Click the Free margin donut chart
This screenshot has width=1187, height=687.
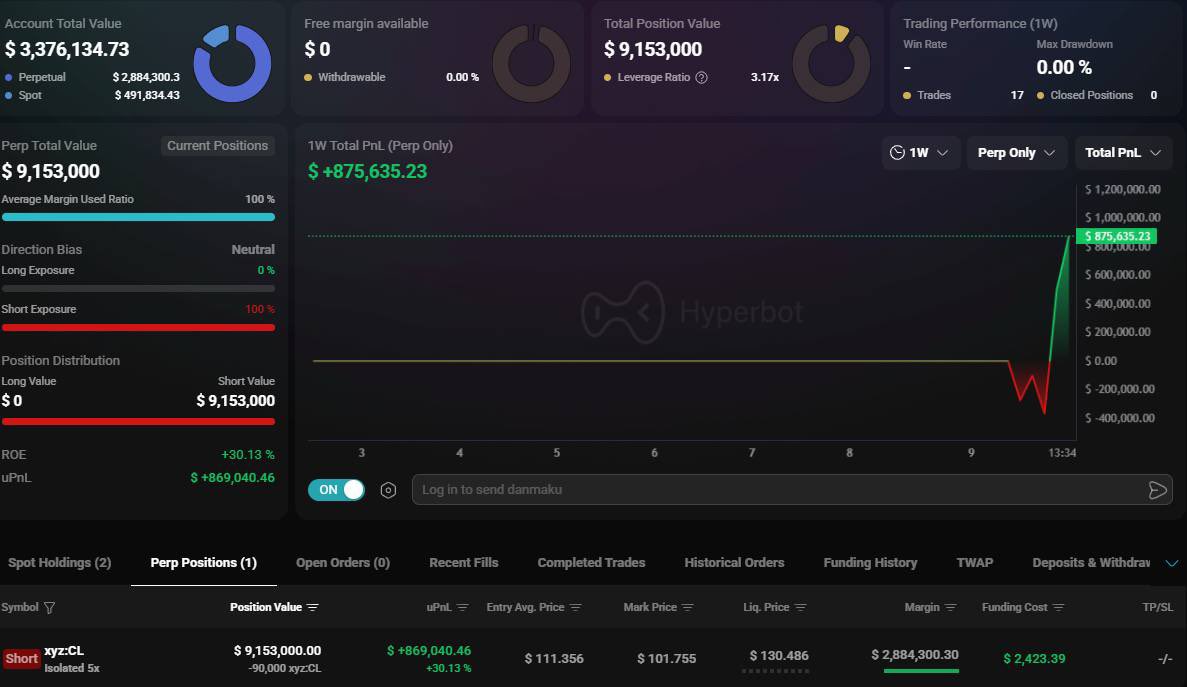(531, 64)
